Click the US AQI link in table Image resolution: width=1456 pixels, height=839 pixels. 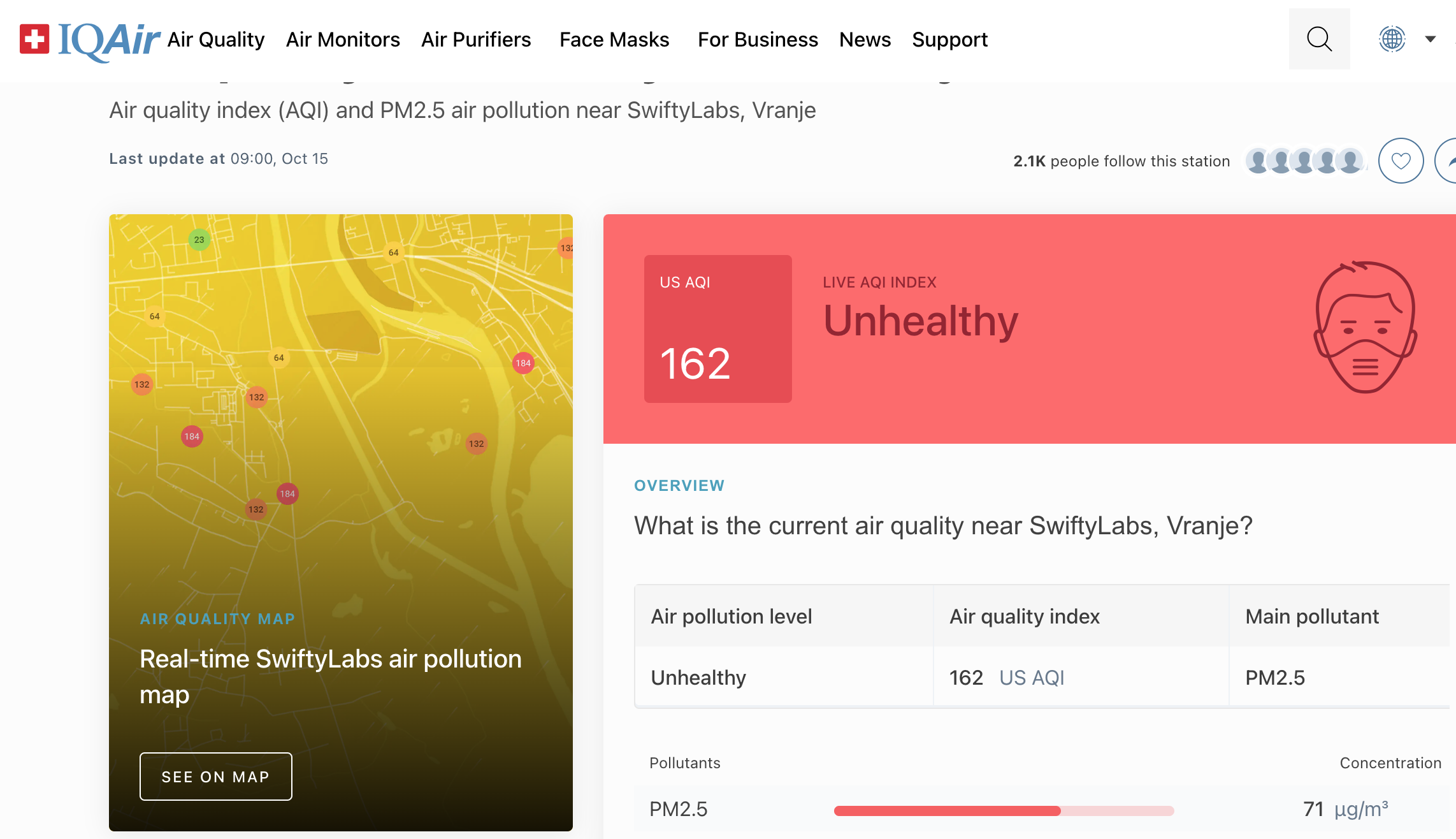tap(1032, 678)
